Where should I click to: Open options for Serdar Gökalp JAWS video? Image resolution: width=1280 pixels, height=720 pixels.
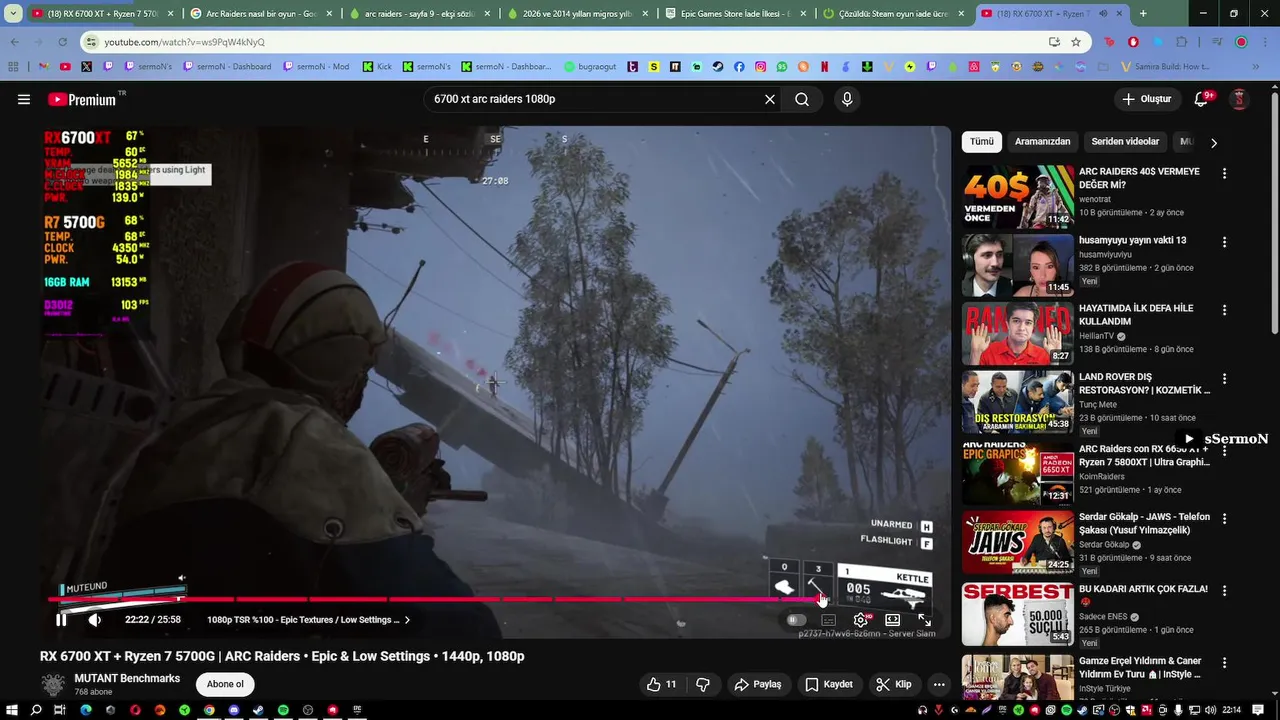(x=1224, y=519)
